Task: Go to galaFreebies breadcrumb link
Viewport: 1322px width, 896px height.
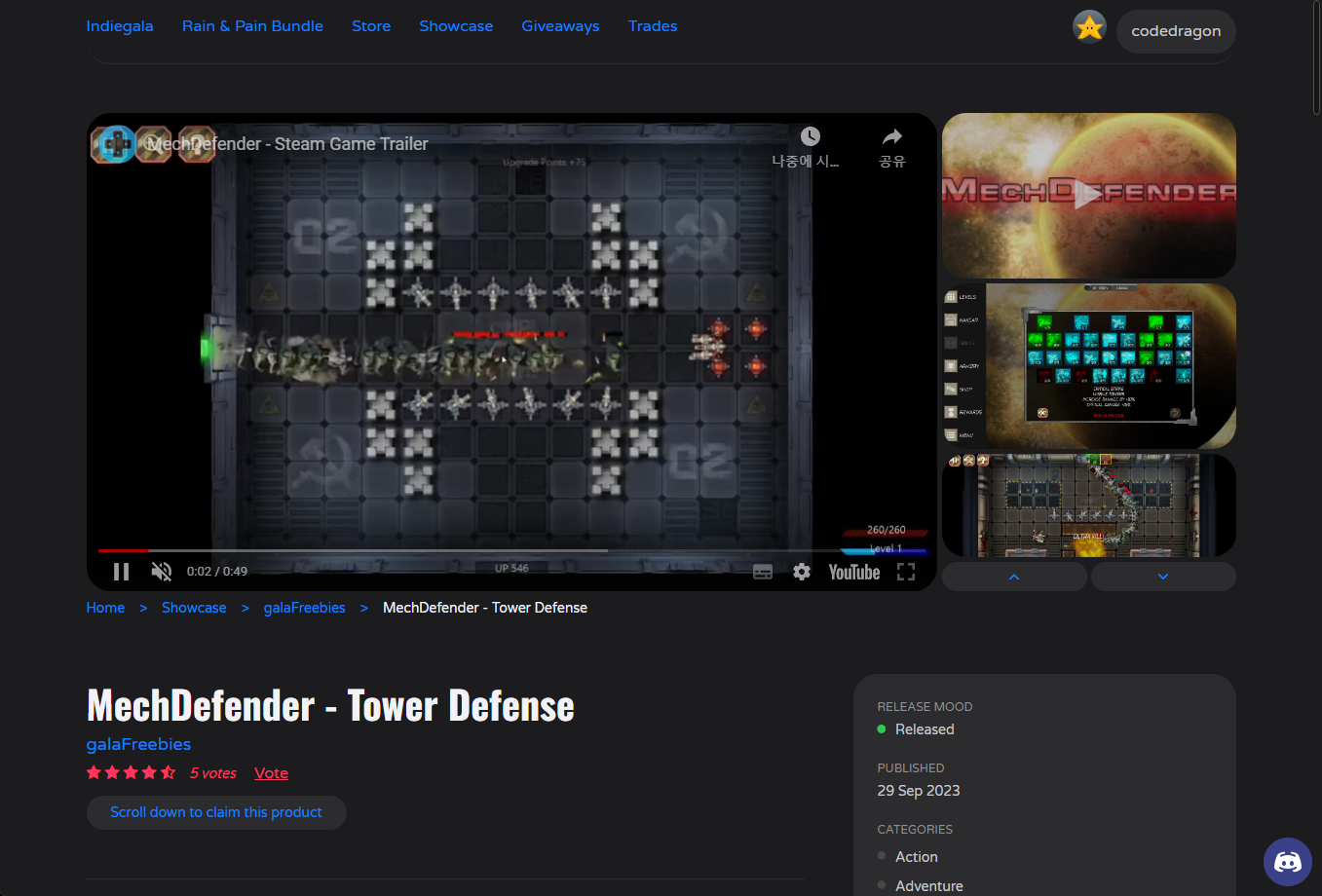Action: pyautogui.click(x=304, y=608)
